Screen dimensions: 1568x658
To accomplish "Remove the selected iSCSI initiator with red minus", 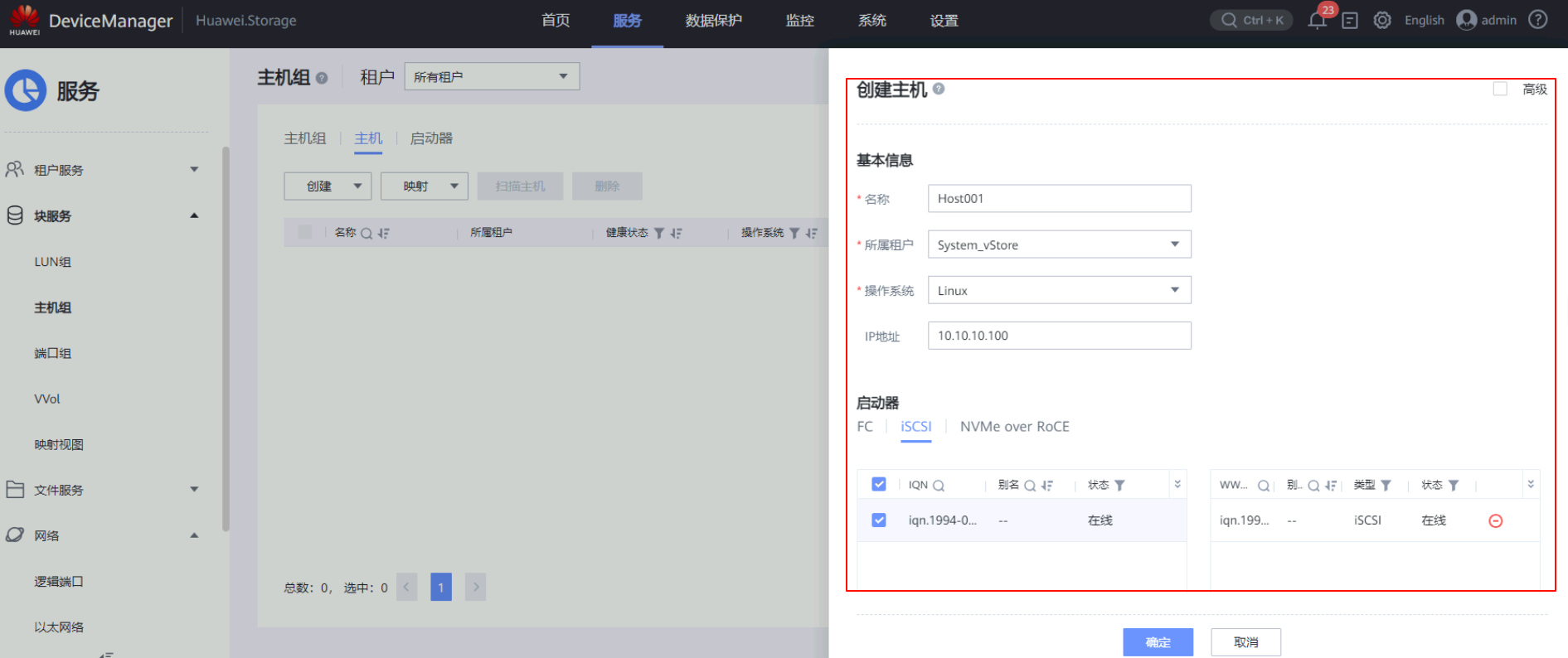I will (1496, 520).
